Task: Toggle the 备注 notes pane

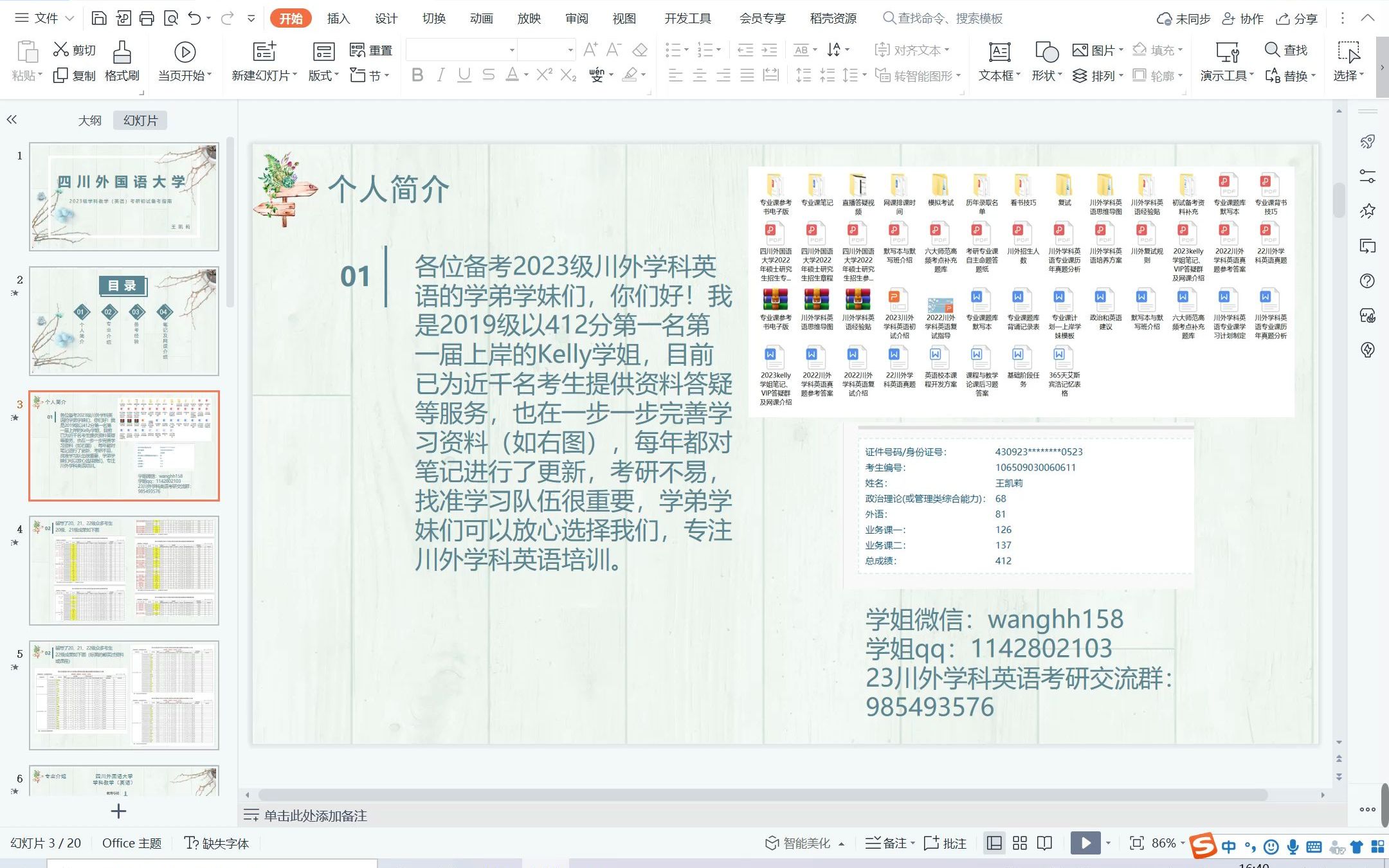Action: 889,843
